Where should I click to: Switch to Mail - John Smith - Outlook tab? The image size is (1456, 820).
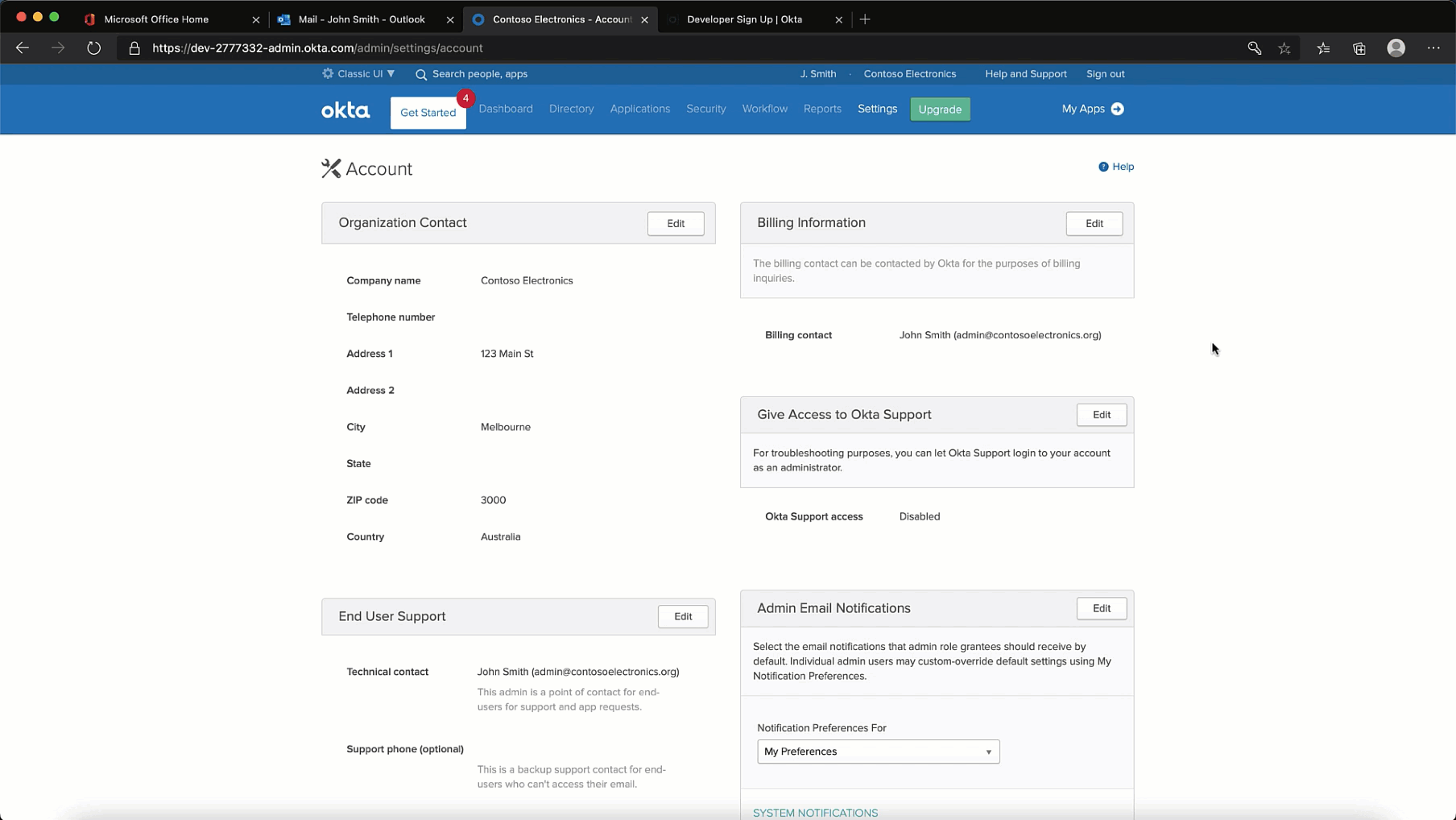click(362, 19)
